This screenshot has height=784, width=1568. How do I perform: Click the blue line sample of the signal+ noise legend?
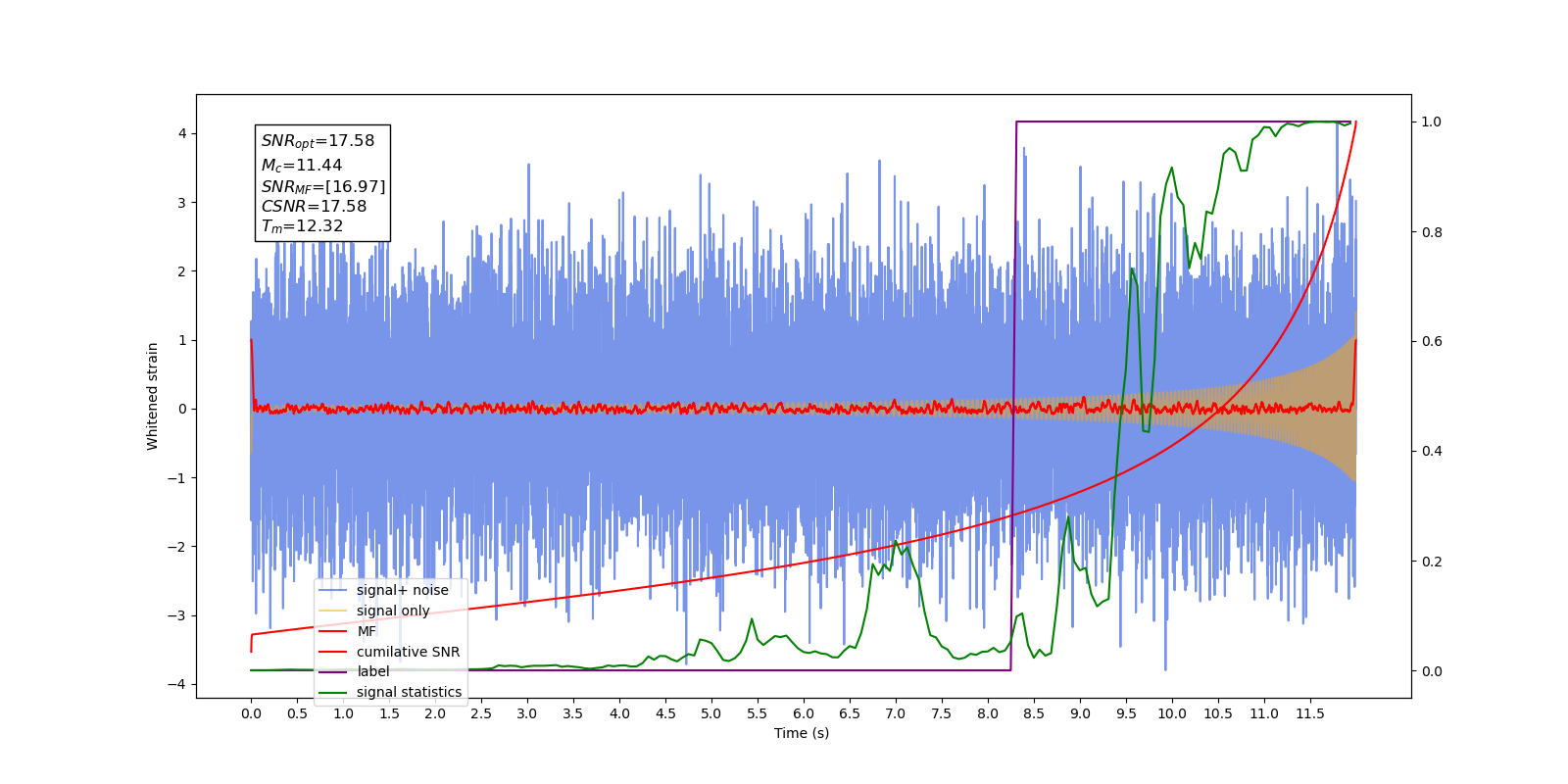point(333,590)
